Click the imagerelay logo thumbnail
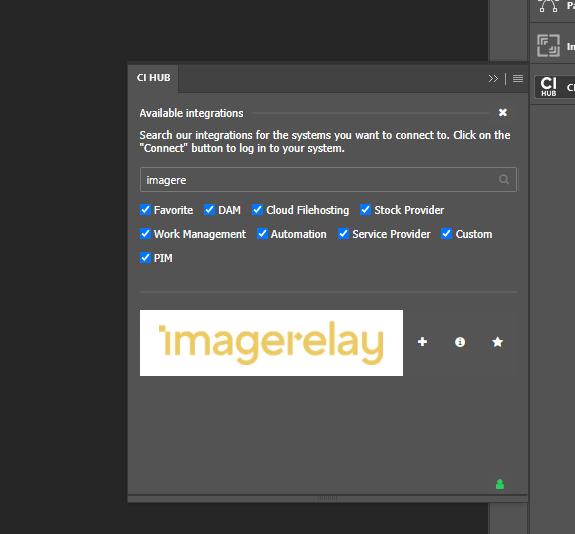This screenshot has width=575, height=534. 271,343
